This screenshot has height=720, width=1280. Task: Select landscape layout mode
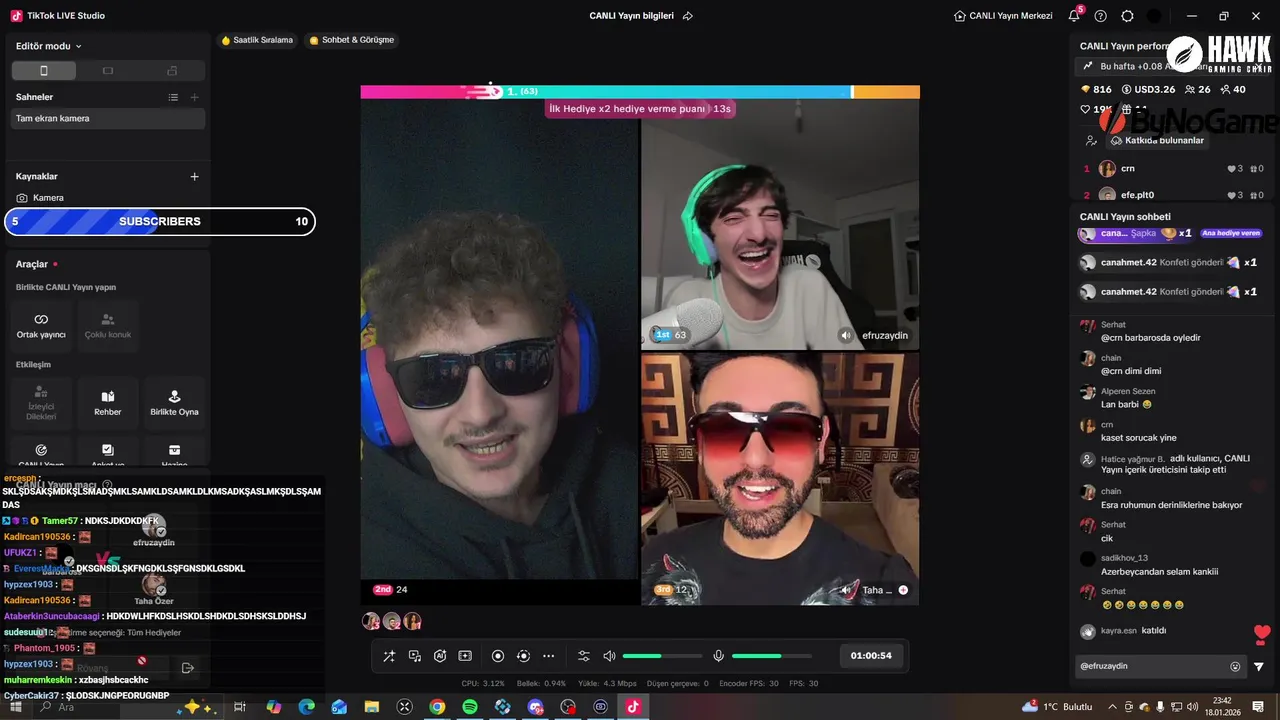[x=108, y=71]
